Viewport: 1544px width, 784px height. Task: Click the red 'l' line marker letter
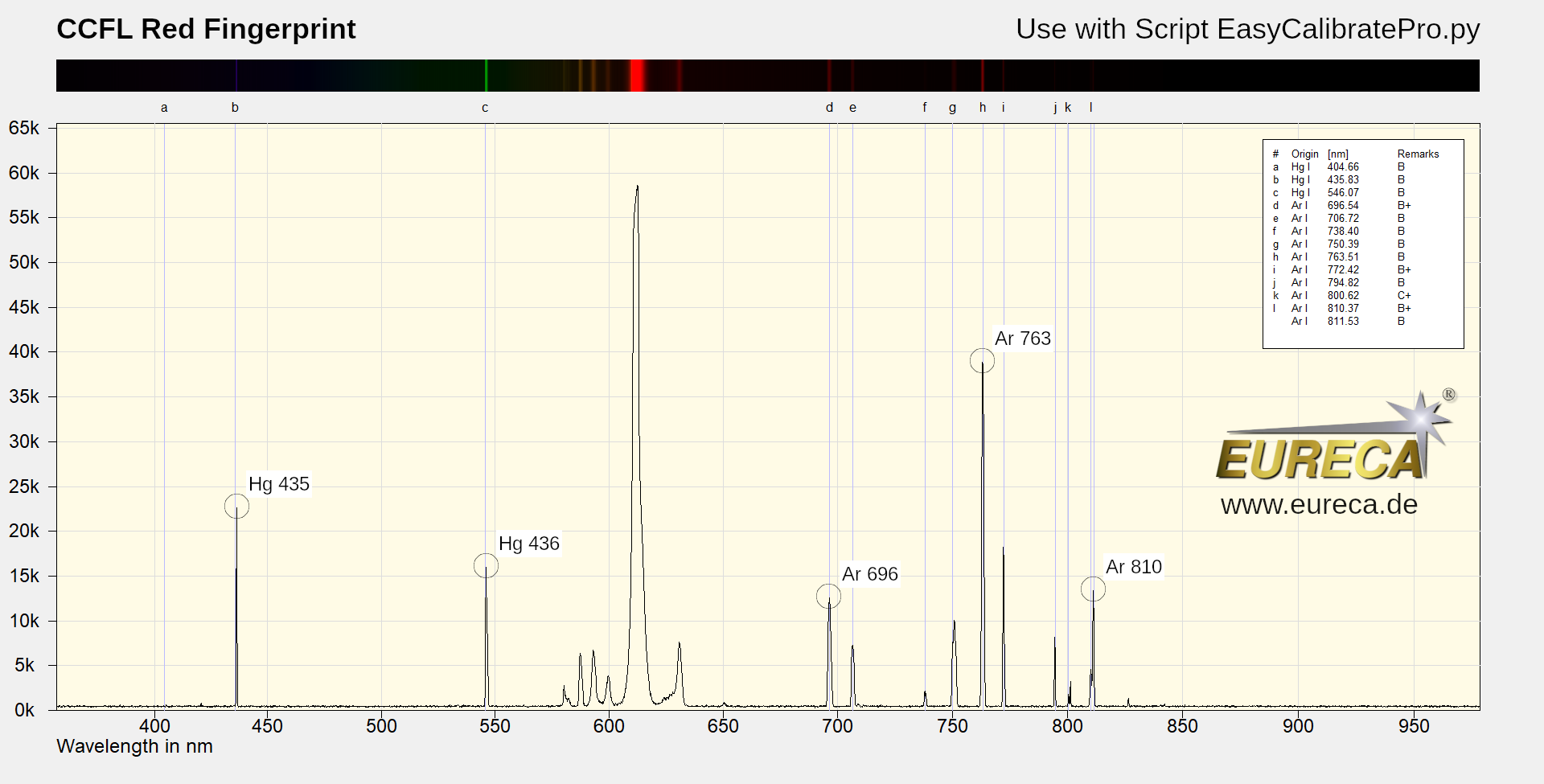tap(1090, 108)
